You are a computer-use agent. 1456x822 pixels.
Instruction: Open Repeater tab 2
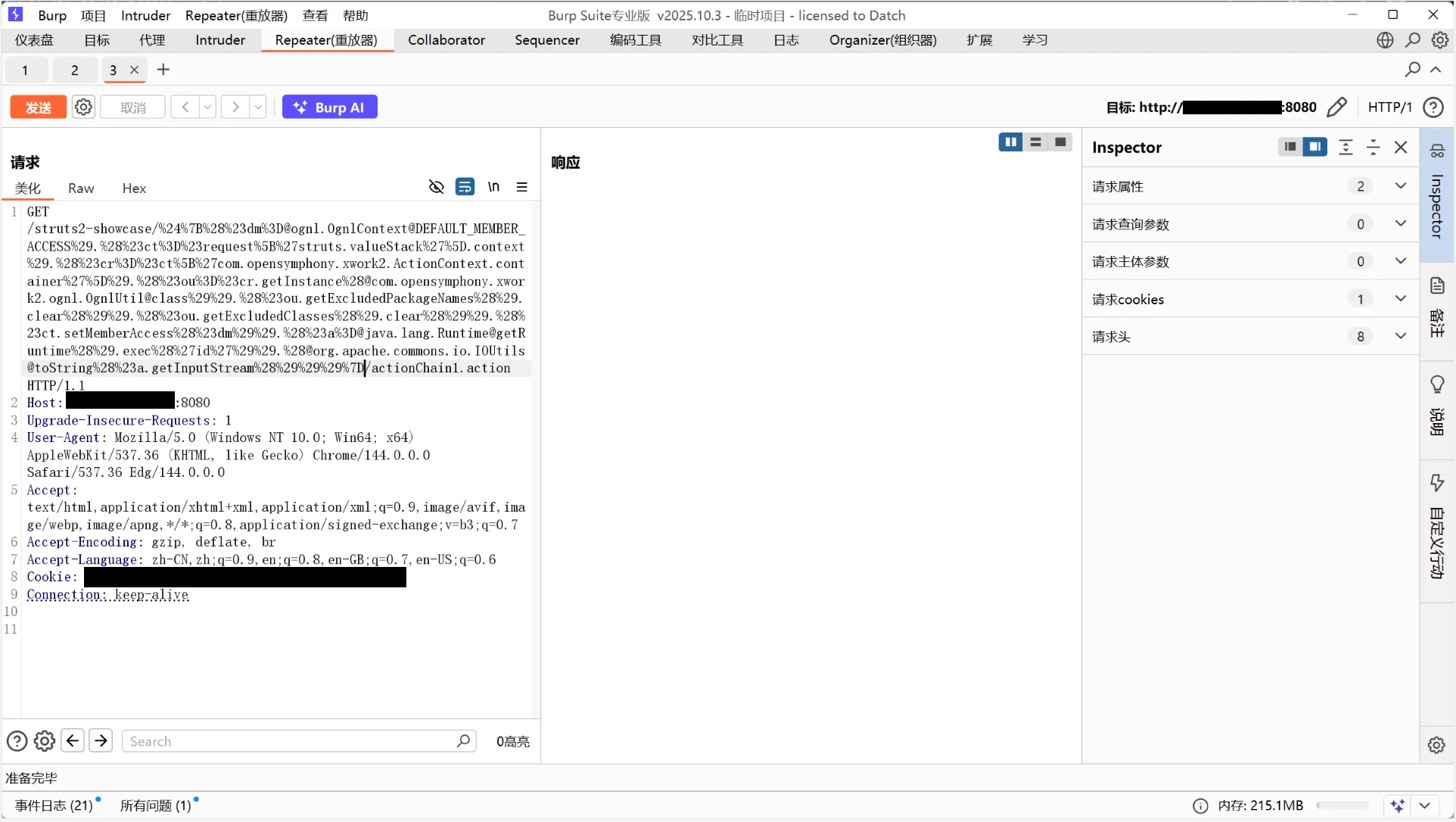coord(74,70)
